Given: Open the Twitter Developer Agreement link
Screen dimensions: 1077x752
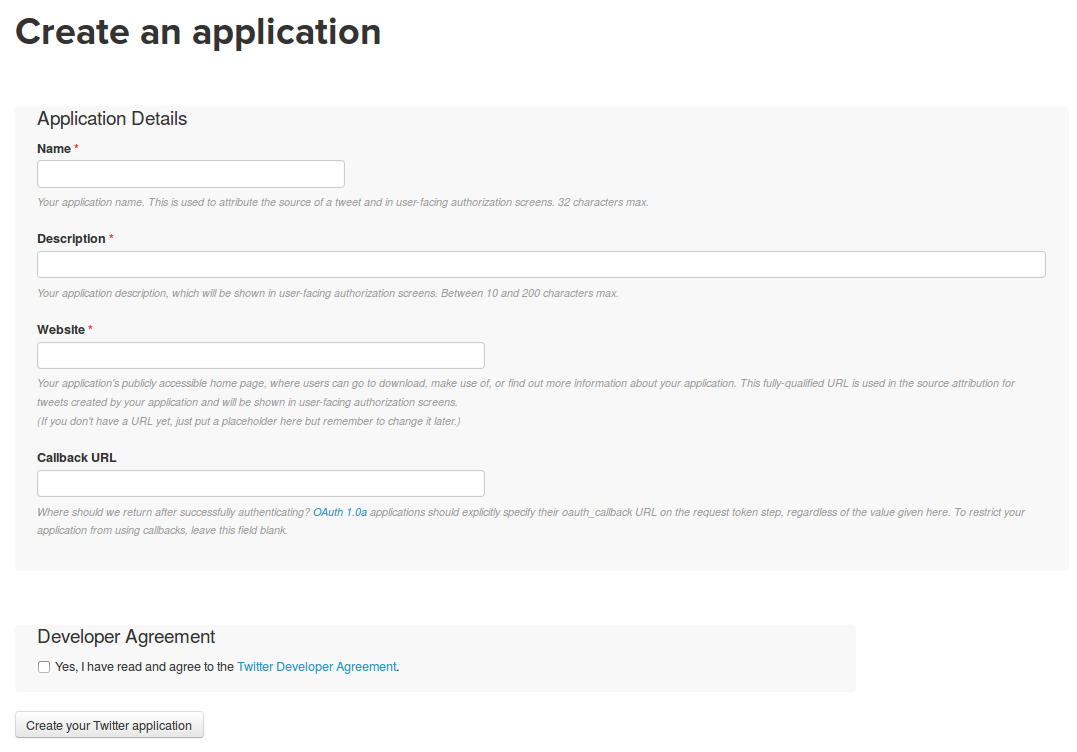Looking at the screenshot, I should click(316, 667).
